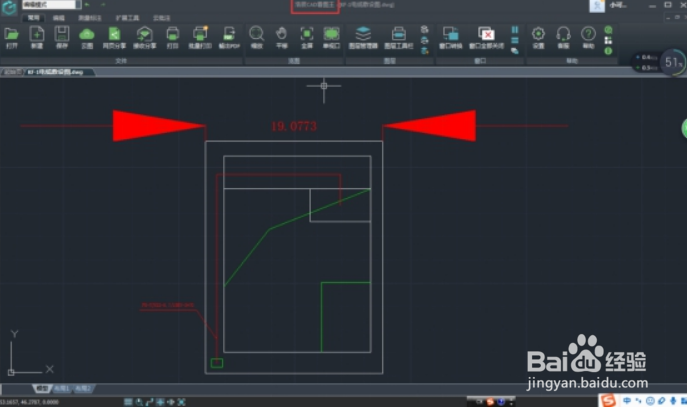The height and width of the screenshot is (407, 687).
Task: Select the 常用 ribbon tab
Action: coord(33,18)
